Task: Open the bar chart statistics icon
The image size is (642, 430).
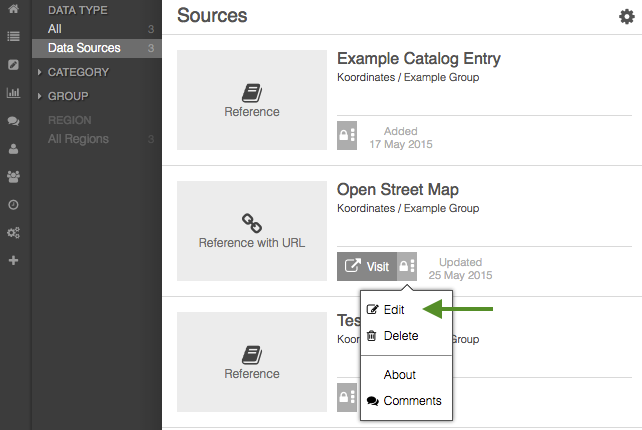Action: point(14,93)
